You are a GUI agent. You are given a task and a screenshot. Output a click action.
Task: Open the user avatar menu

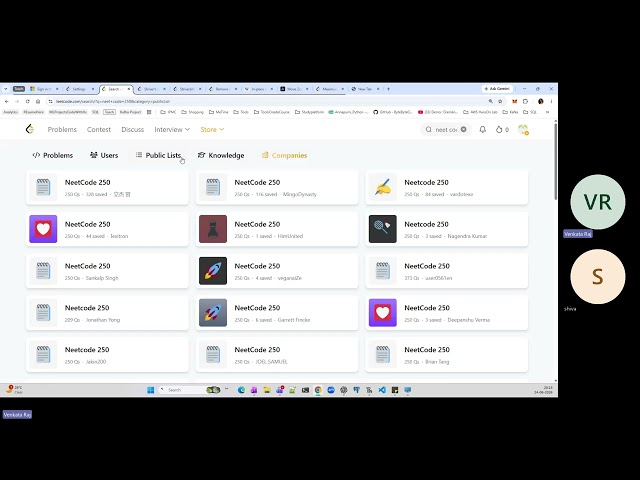523,130
